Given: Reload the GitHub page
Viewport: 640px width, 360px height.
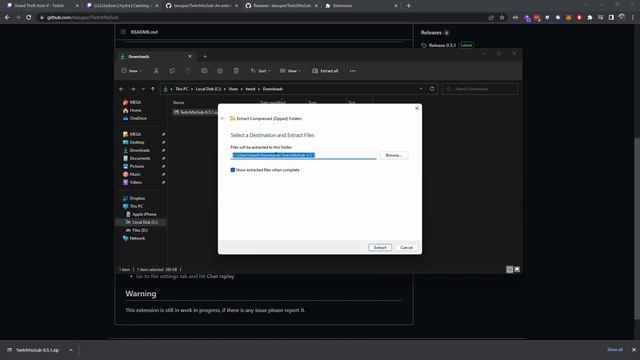Looking at the screenshot, I should tap(29, 18).
